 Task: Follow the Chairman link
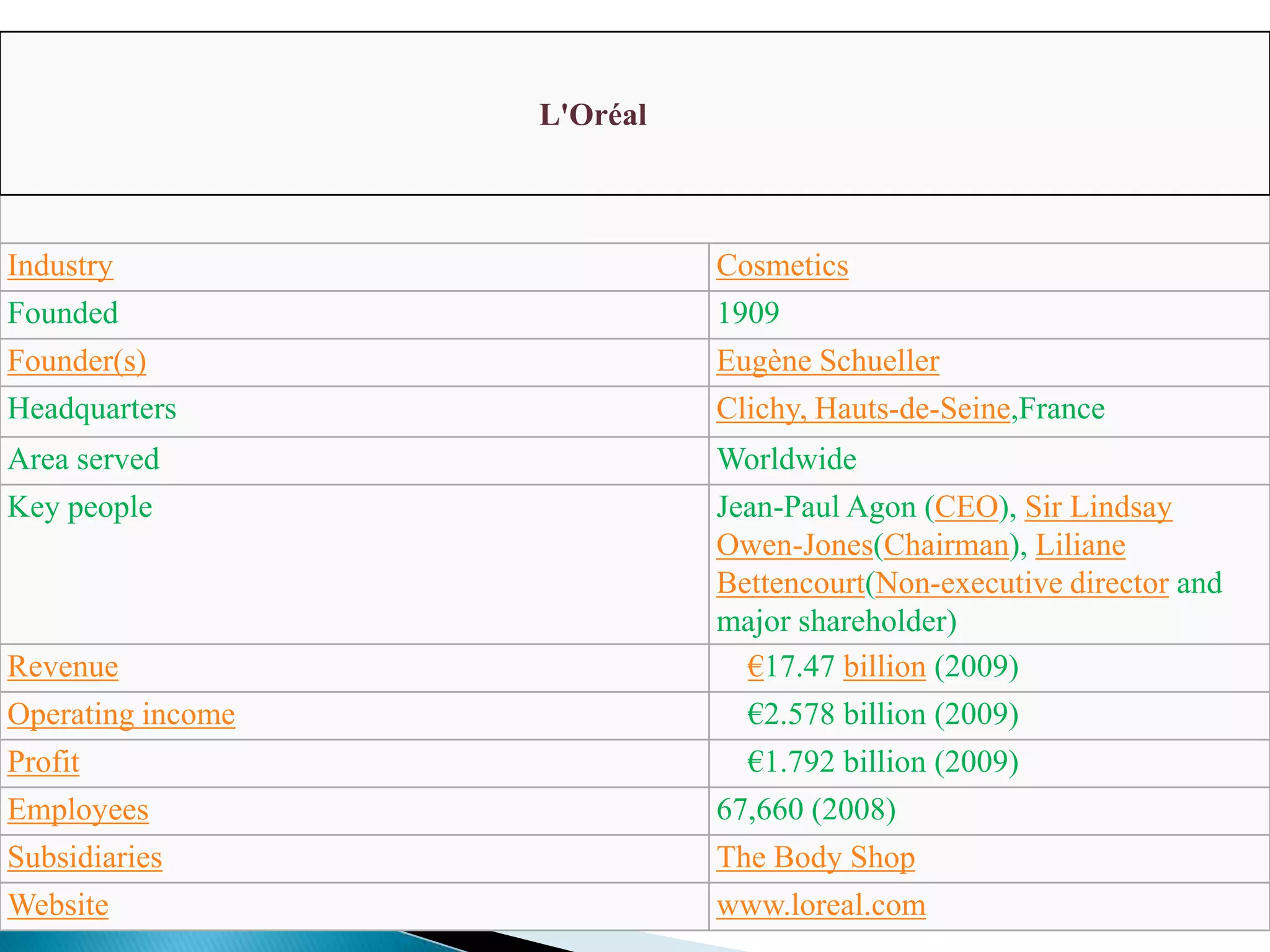[x=946, y=545]
